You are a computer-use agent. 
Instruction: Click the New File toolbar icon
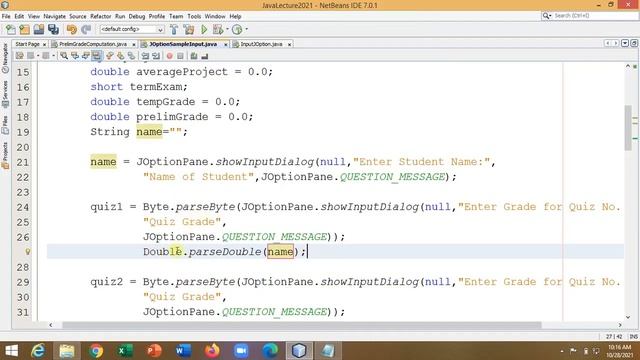tap(11, 29)
